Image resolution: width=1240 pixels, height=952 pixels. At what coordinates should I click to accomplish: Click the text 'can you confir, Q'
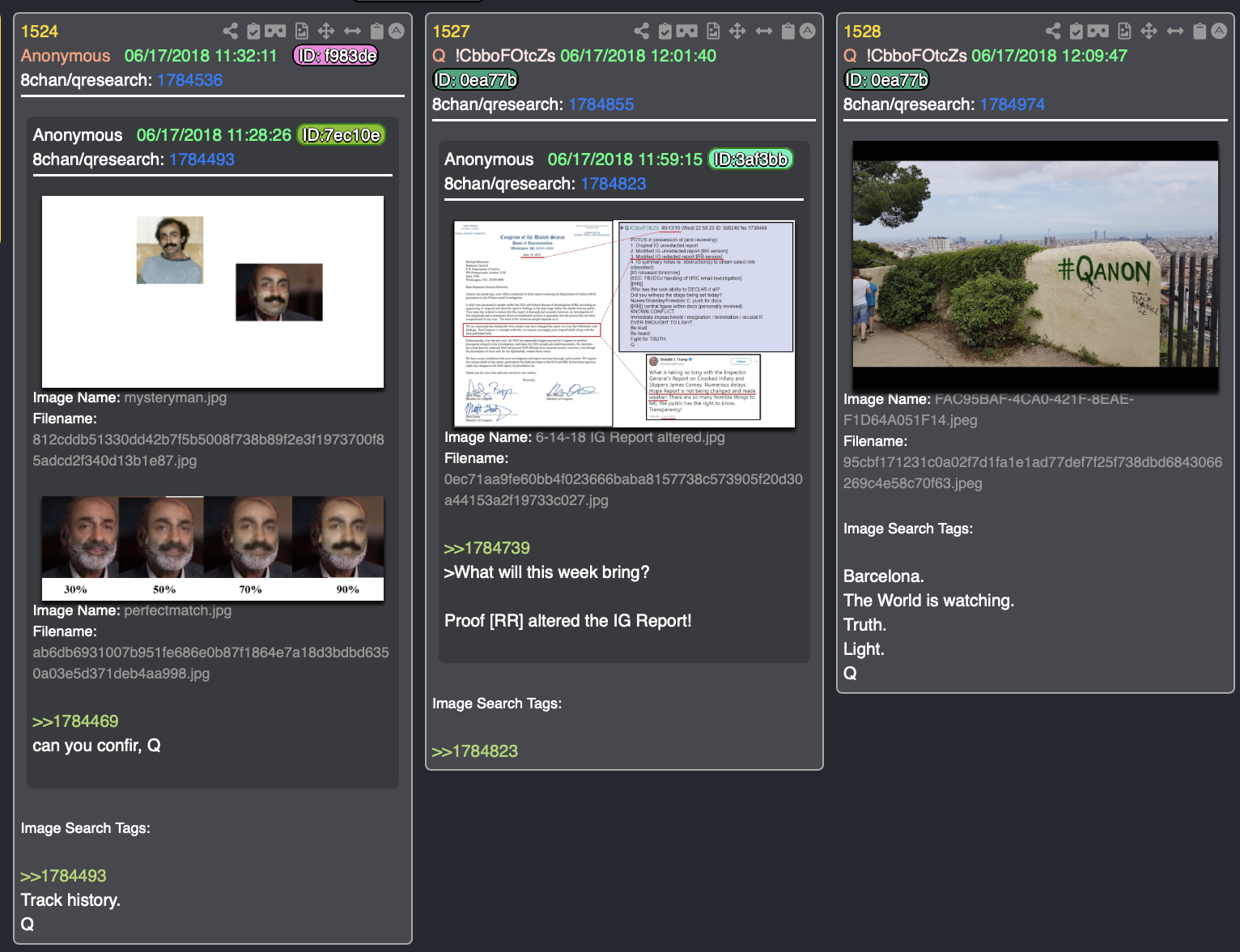click(x=96, y=746)
